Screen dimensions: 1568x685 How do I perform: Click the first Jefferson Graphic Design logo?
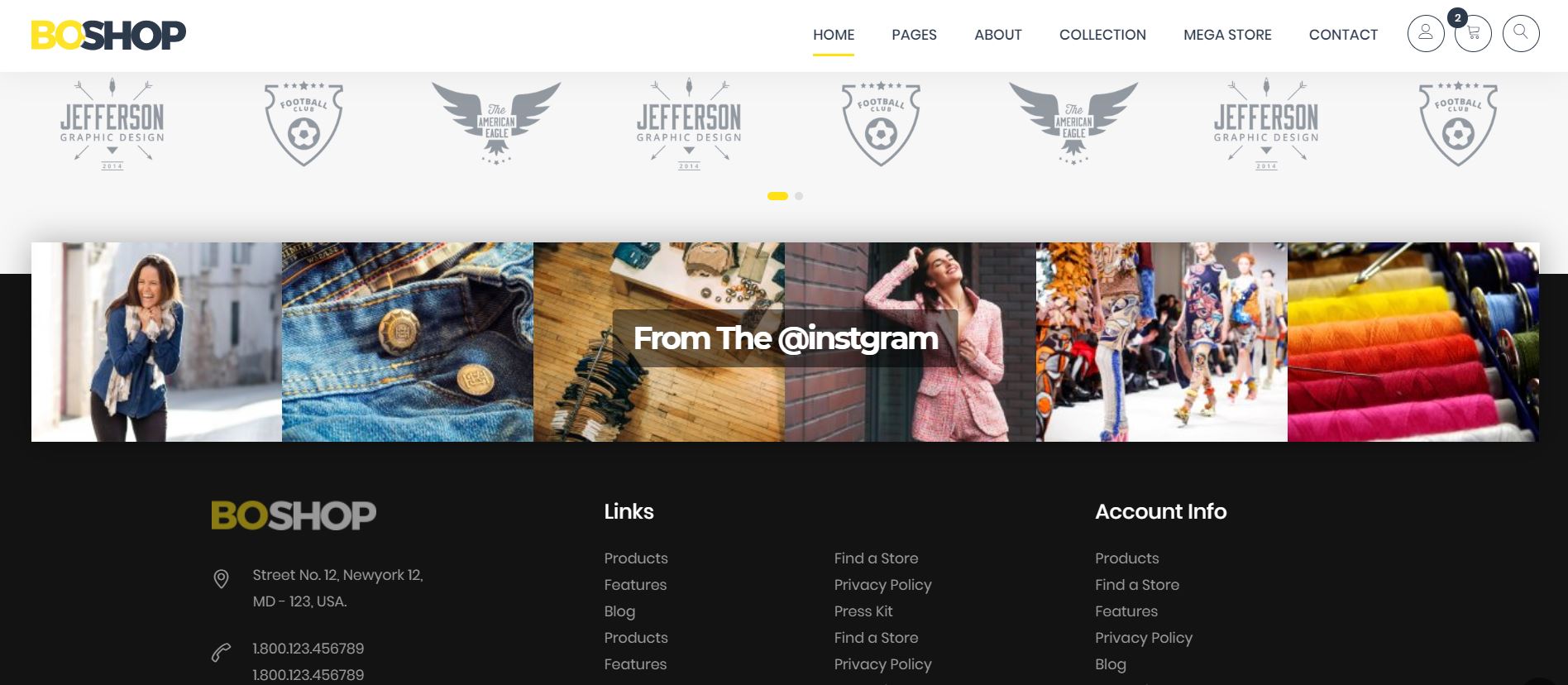tap(112, 124)
